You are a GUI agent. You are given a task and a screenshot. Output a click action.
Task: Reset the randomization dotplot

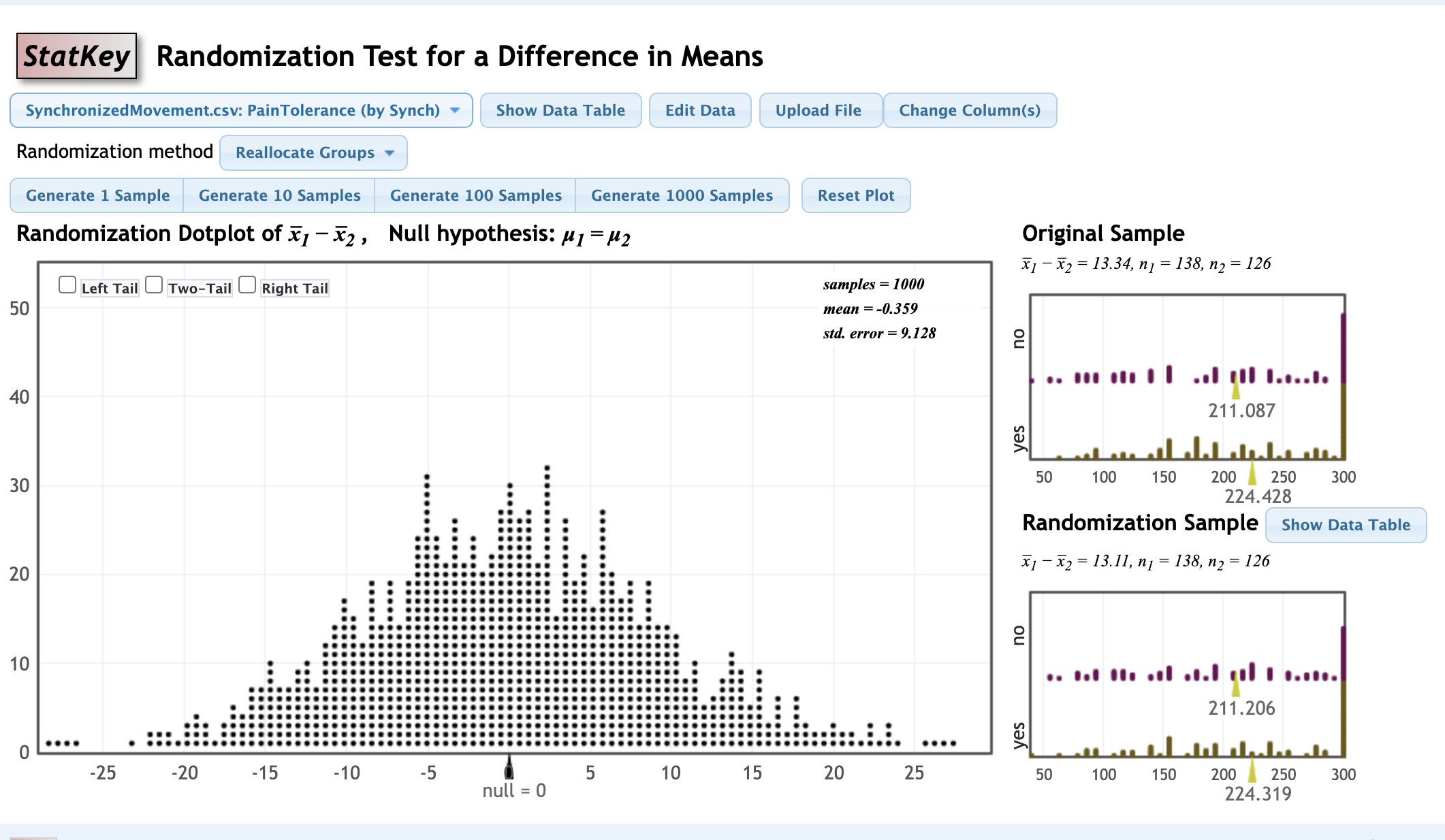click(856, 195)
